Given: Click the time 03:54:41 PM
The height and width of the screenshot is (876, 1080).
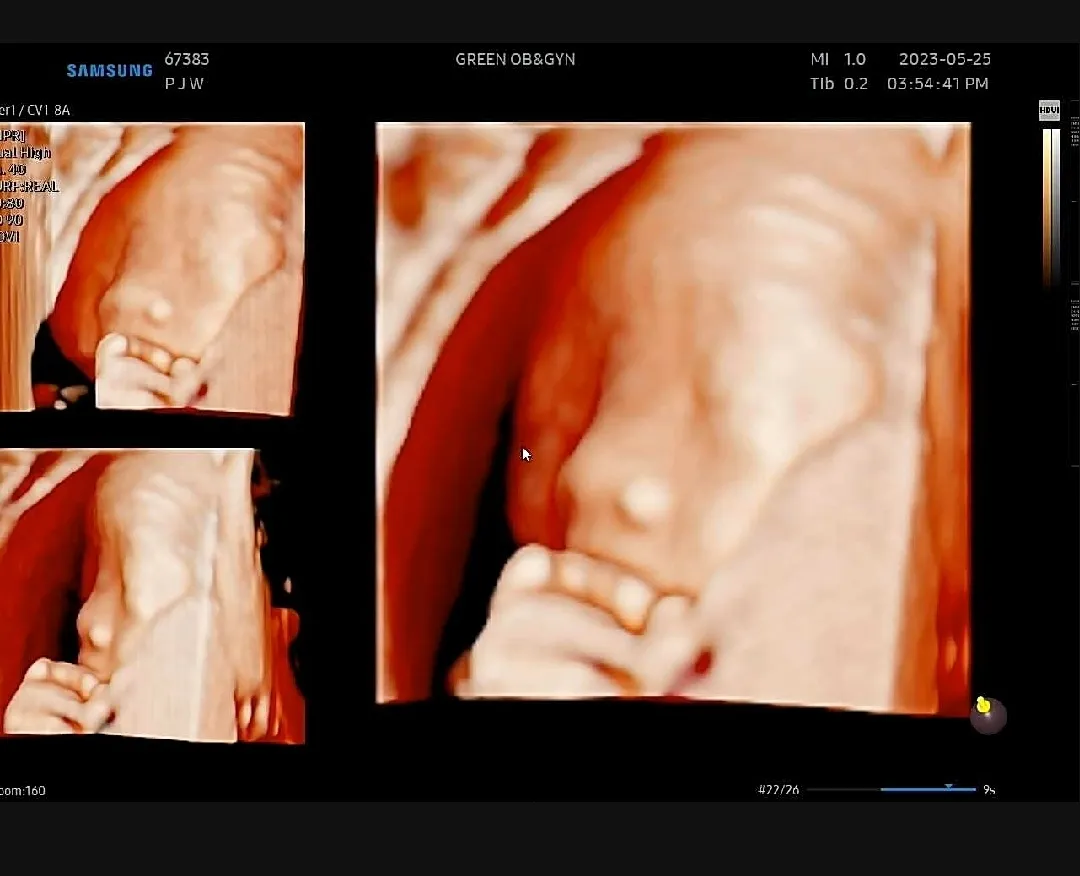Looking at the screenshot, I should [938, 83].
